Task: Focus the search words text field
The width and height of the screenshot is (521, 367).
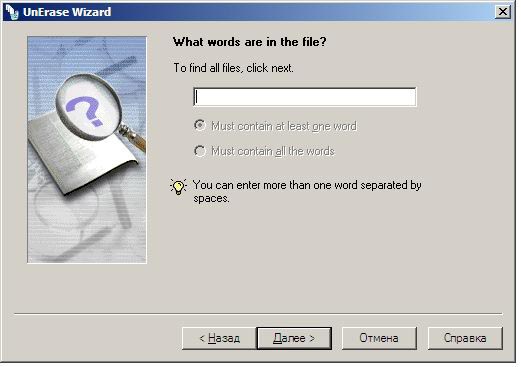Action: pos(305,97)
